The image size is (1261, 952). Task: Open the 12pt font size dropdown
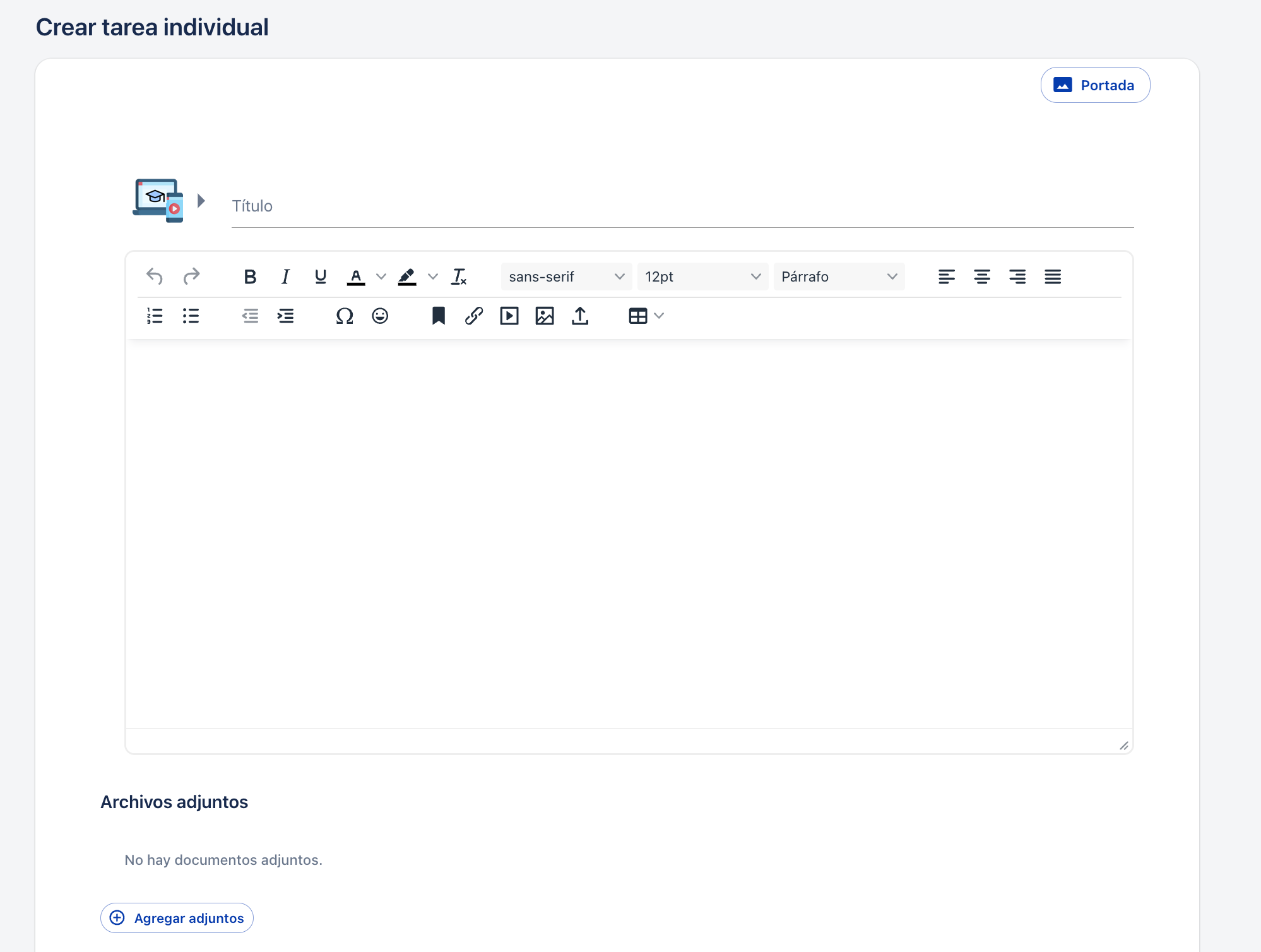point(702,277)
